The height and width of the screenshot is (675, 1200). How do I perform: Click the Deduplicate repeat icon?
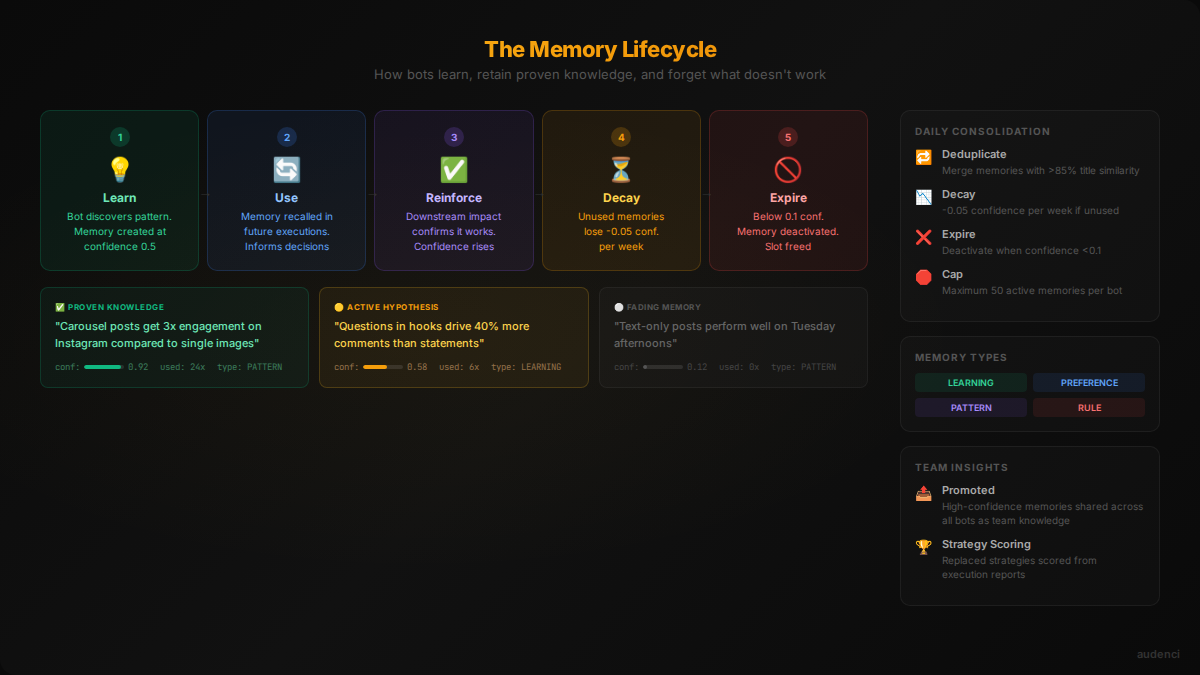tap(923, 158)
